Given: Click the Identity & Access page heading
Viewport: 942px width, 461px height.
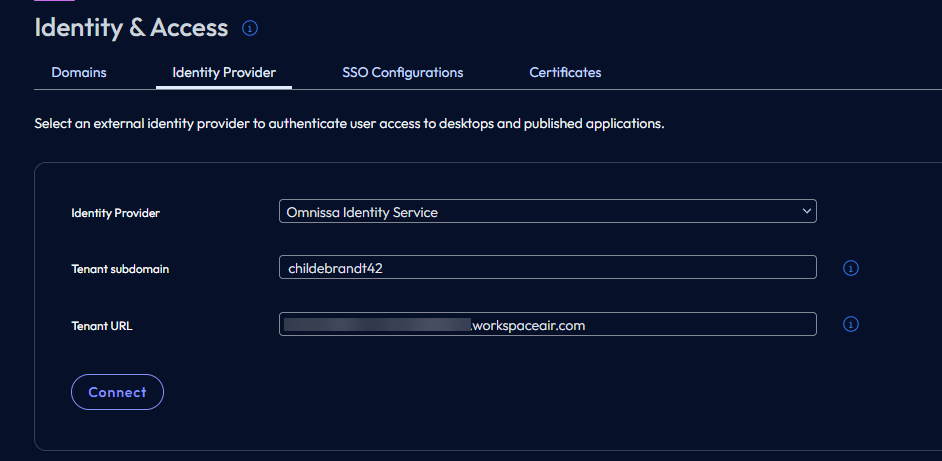Looking at the screenshot, I should click(x=131, y=28).
